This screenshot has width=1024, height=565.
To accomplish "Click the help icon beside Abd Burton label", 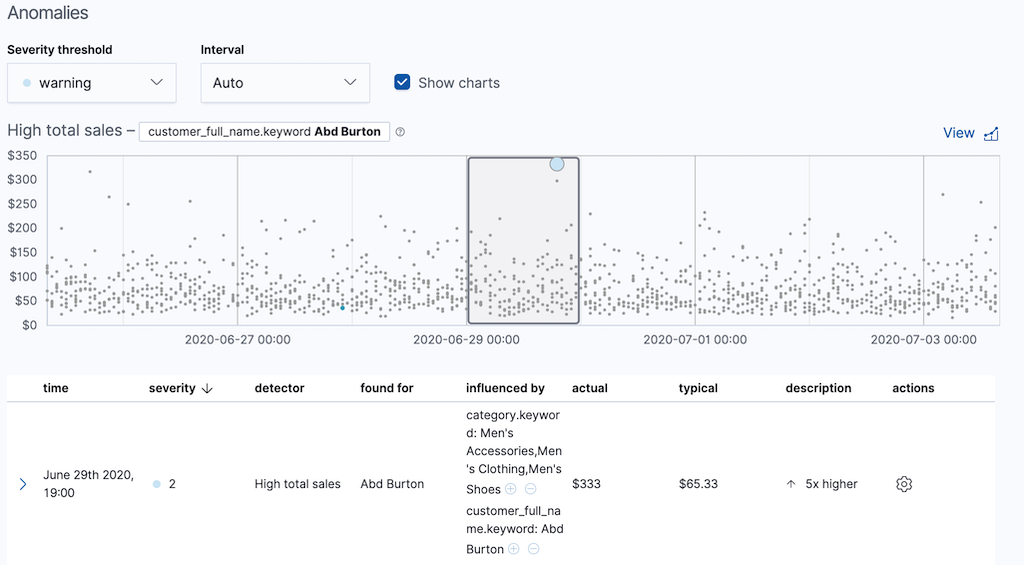I will click(x=400, y=132).
